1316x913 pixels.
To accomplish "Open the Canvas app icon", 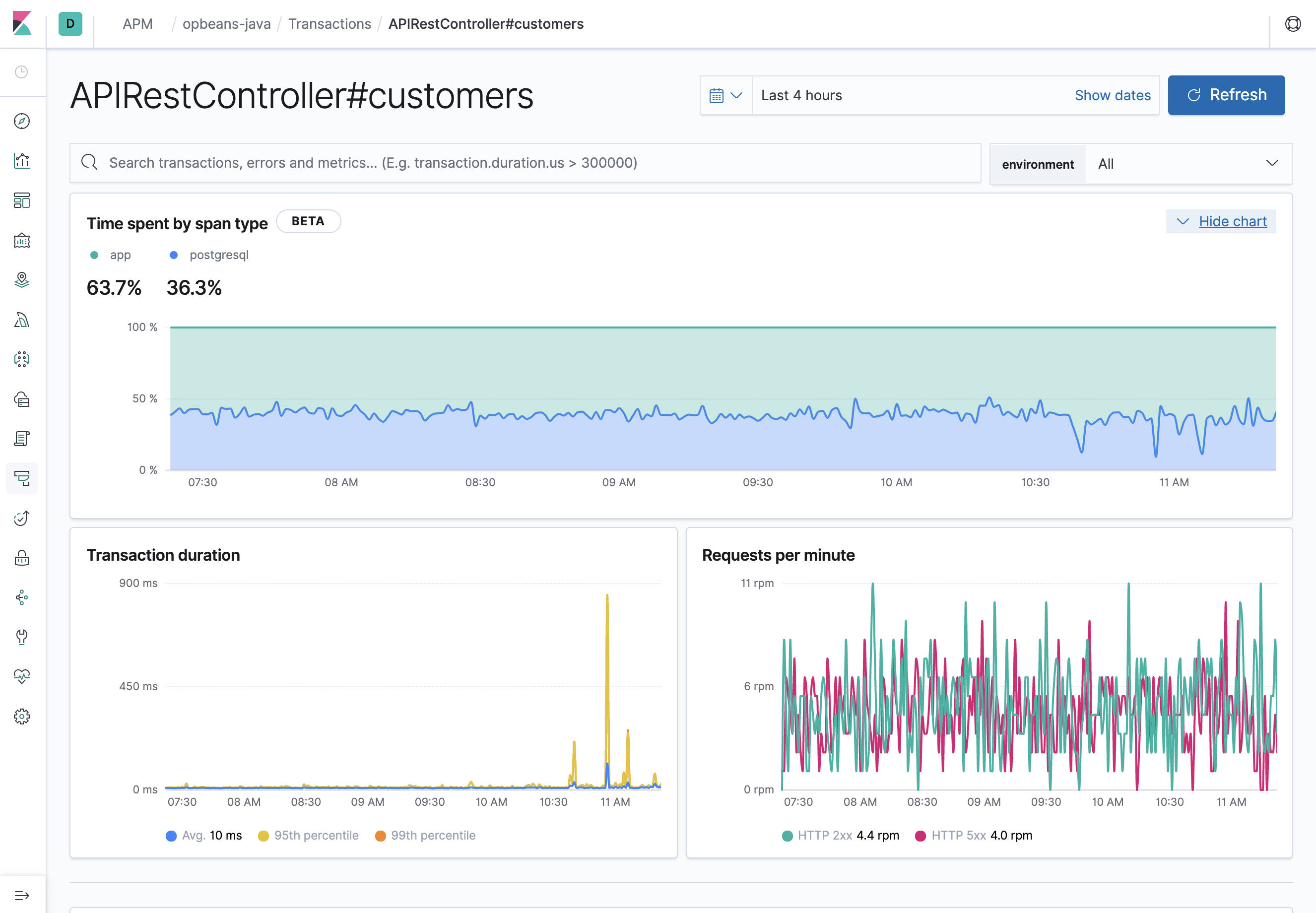I will point(22,240).
